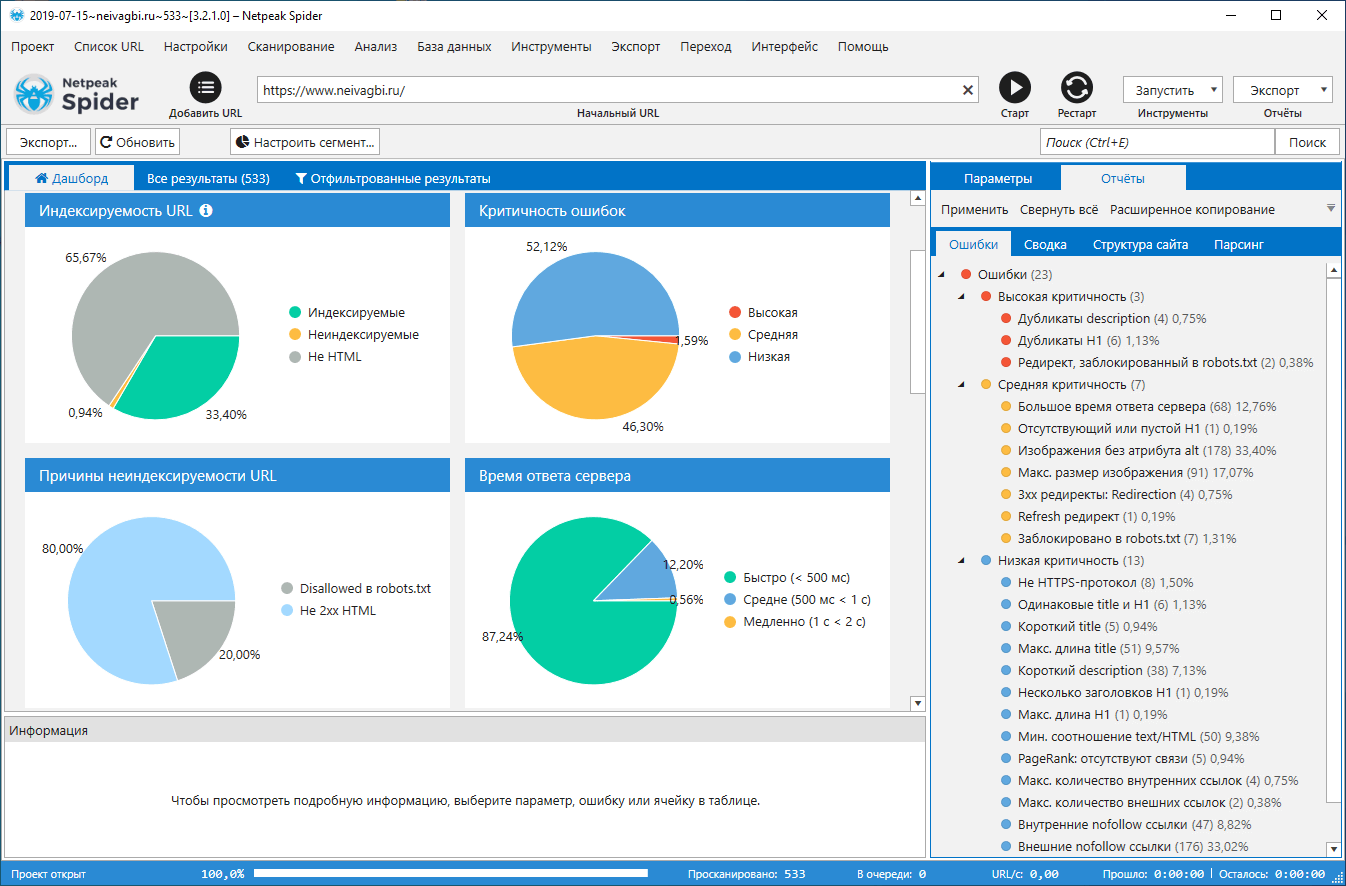Click the yellow Медленно (1 с < 2 с) legend swatch
The image size is (1346, 886).
click(x=730, y=621)
